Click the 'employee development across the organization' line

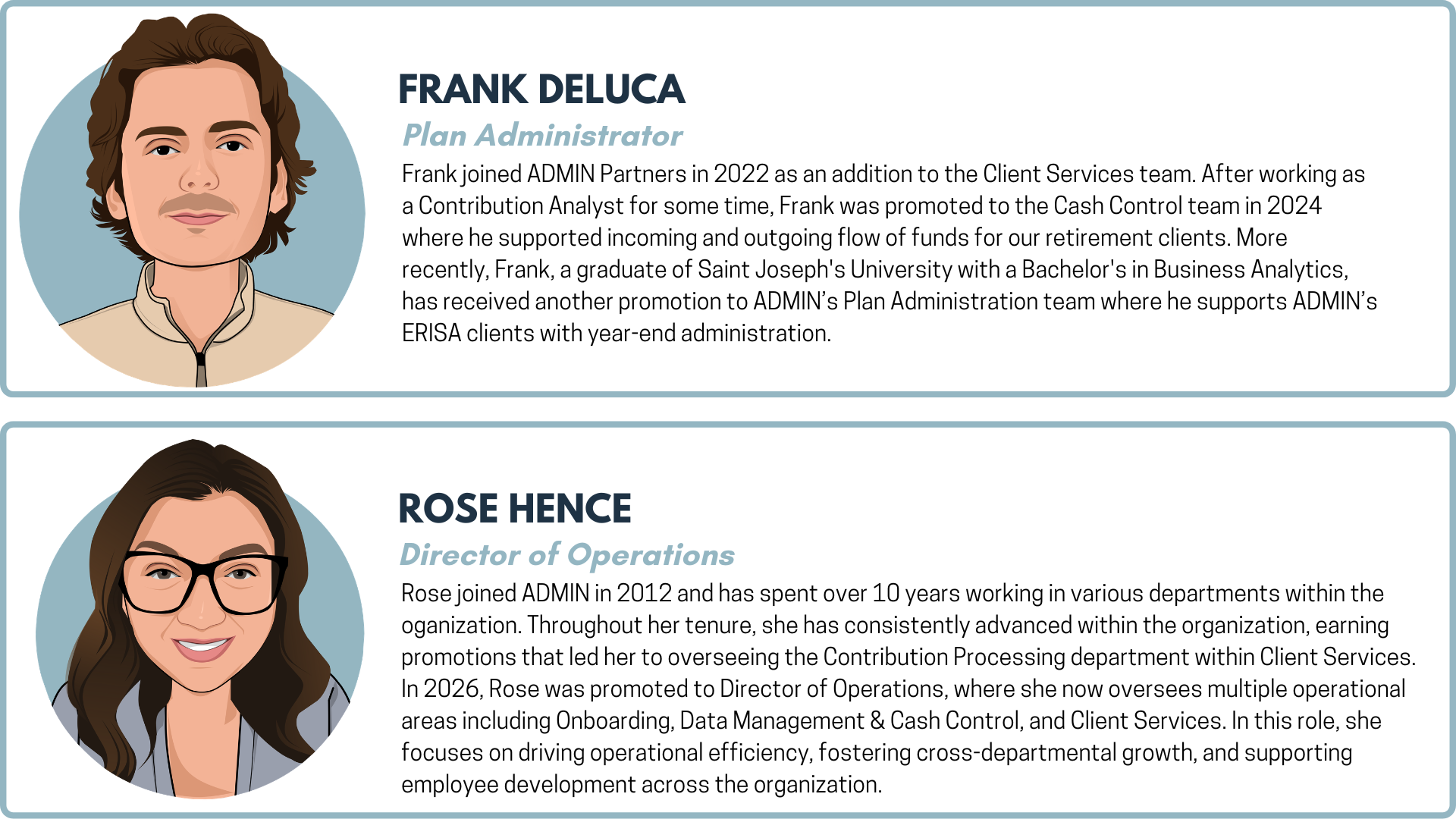point(642,784)
